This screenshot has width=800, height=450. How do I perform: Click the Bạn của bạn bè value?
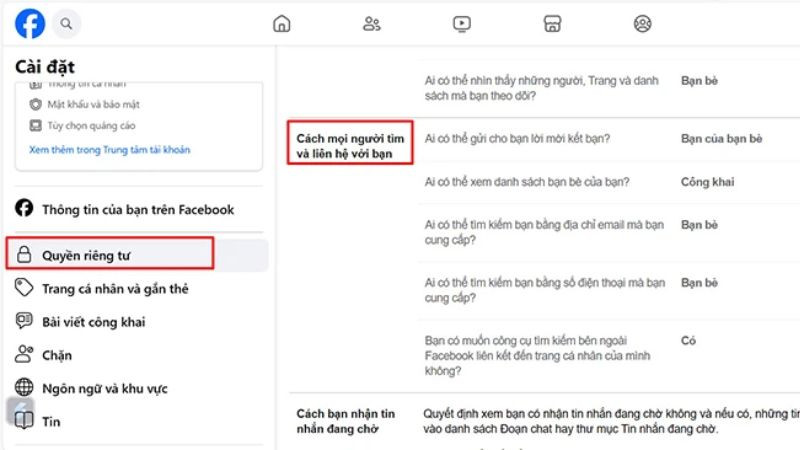coord(721,138)
